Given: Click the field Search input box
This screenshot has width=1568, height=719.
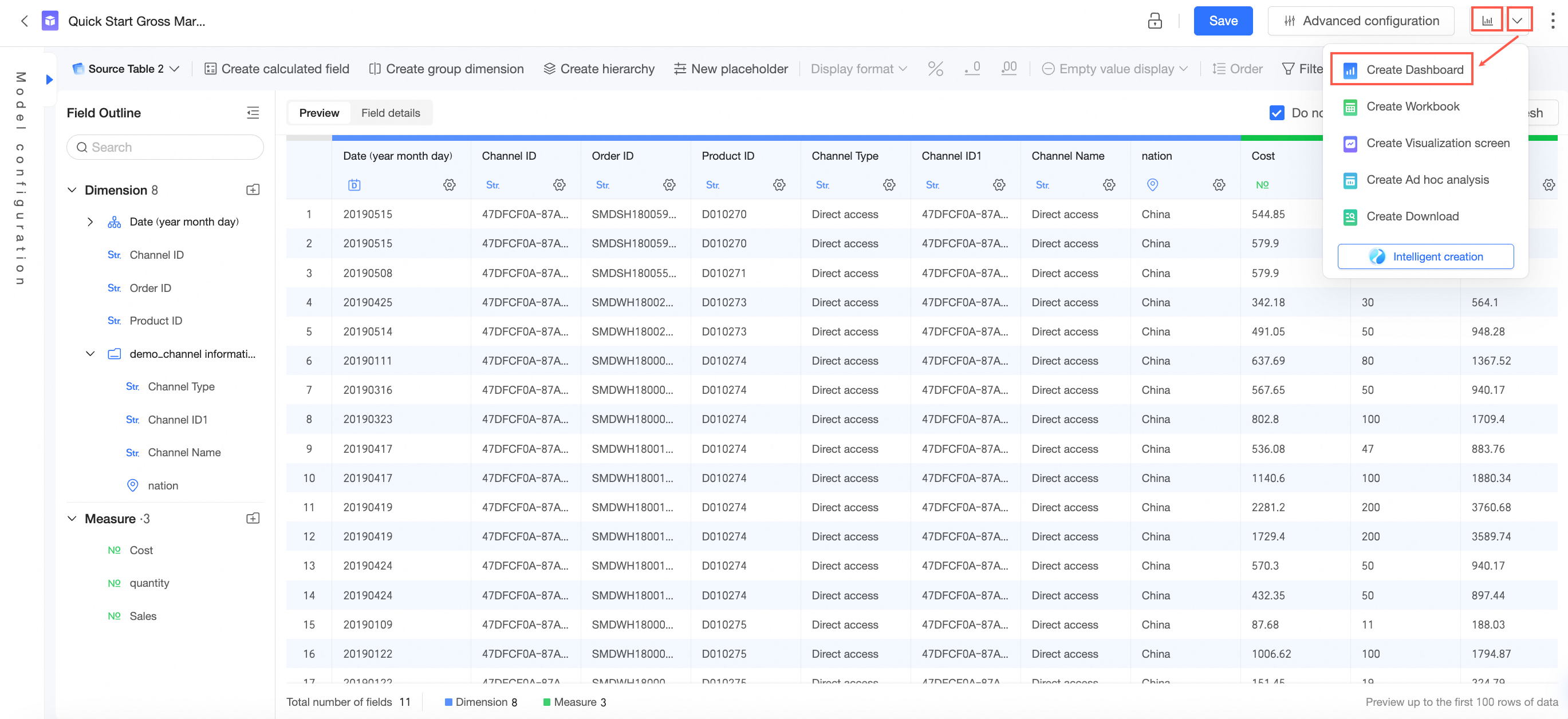Looking at the screenshot, I should click(x=165, y=147).
